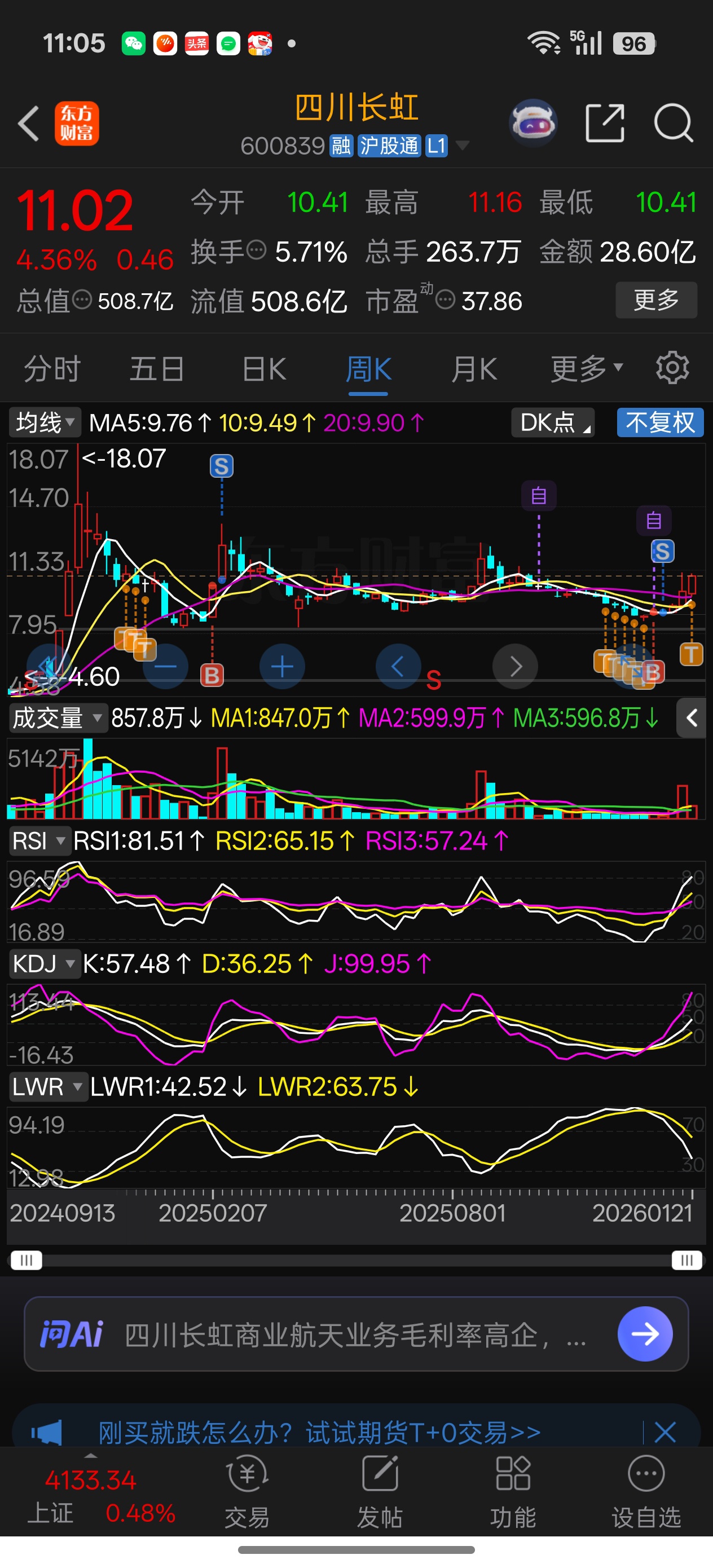Tap 设自选 watchlist icon
Viewport: 713px width, 1568px height.
646,1491
